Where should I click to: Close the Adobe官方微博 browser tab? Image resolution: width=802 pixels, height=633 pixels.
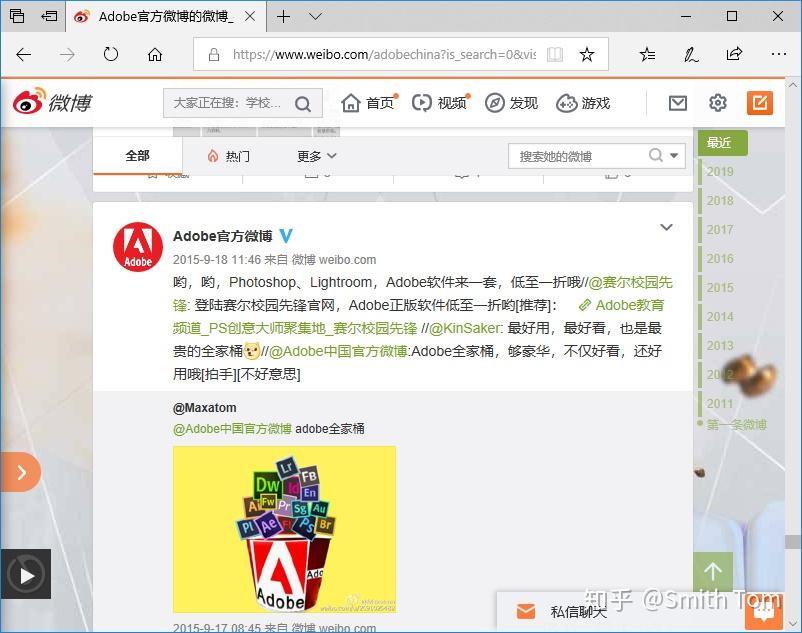(250, 16)
